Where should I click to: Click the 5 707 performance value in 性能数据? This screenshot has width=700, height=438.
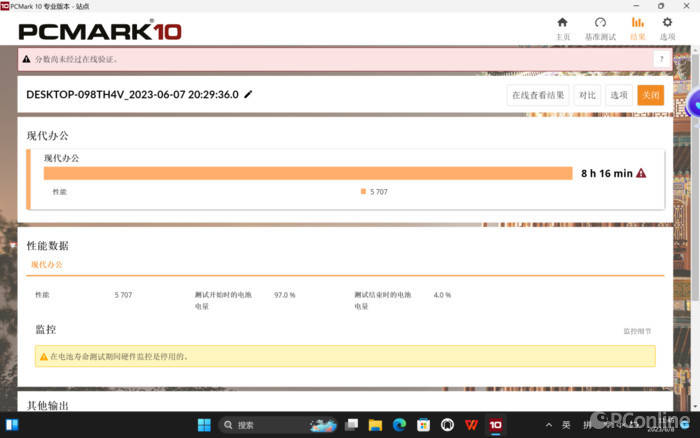pyautogui.click(x=123, y=295)
